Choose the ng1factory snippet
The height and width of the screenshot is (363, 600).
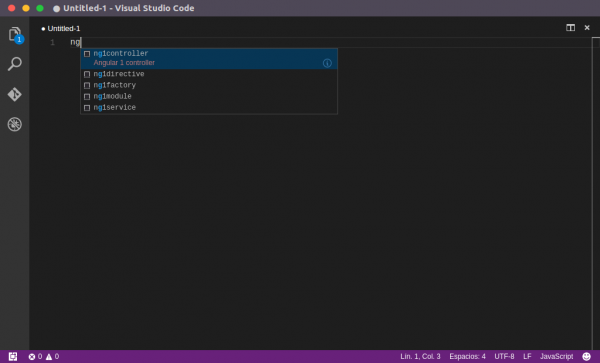209,85
